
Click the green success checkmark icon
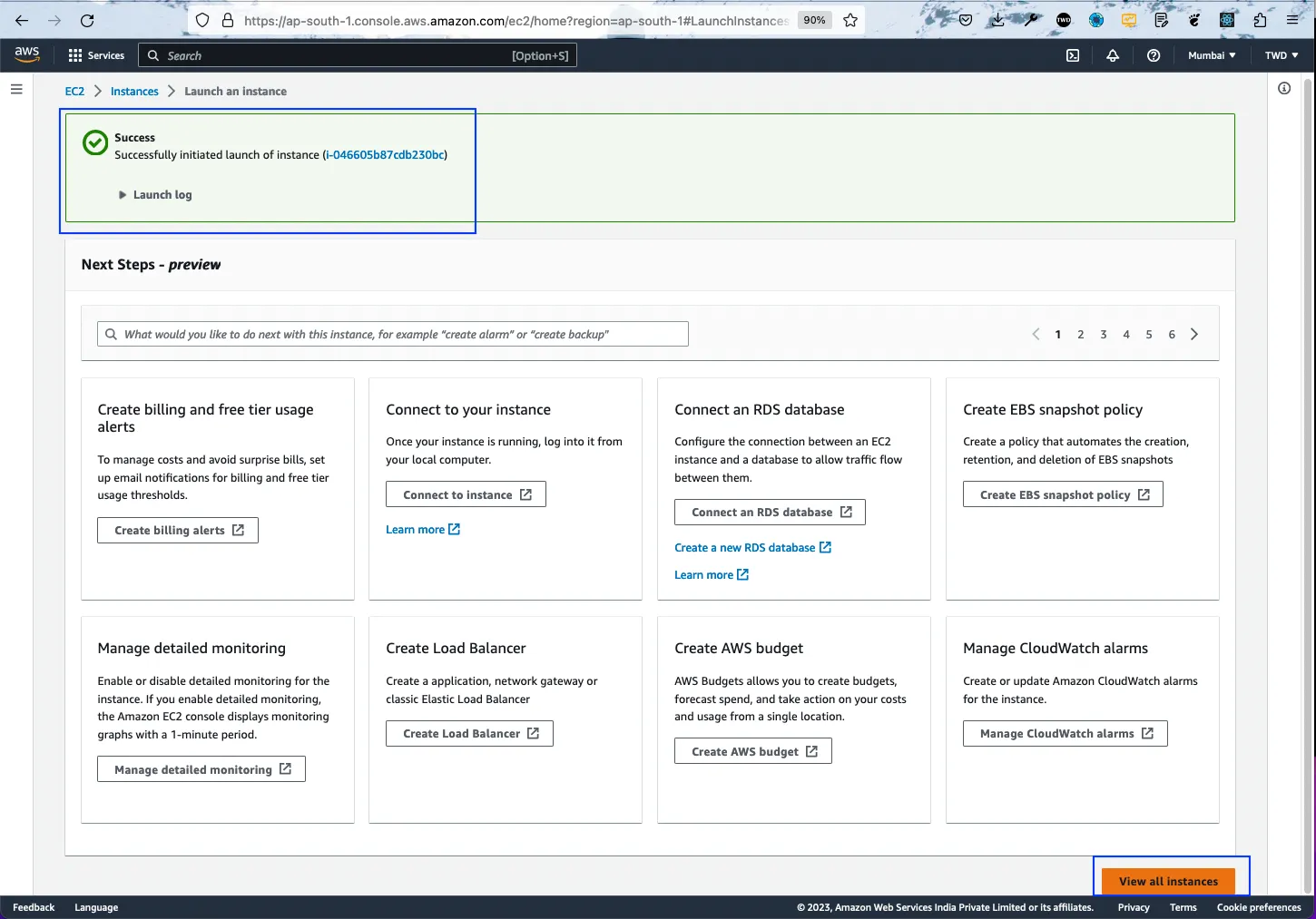point(95,142)
